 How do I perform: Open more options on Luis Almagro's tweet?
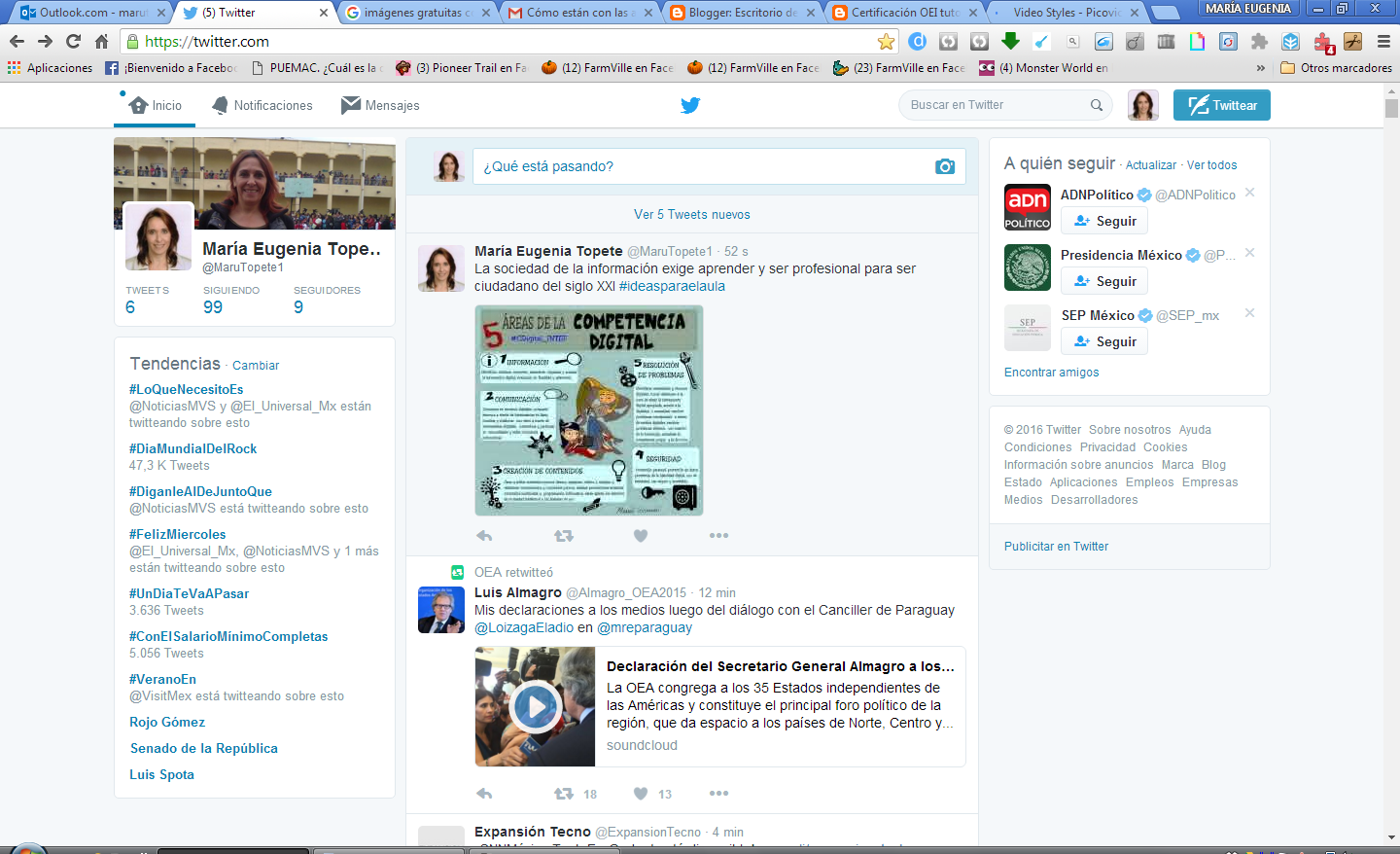[x=718, y=794]
